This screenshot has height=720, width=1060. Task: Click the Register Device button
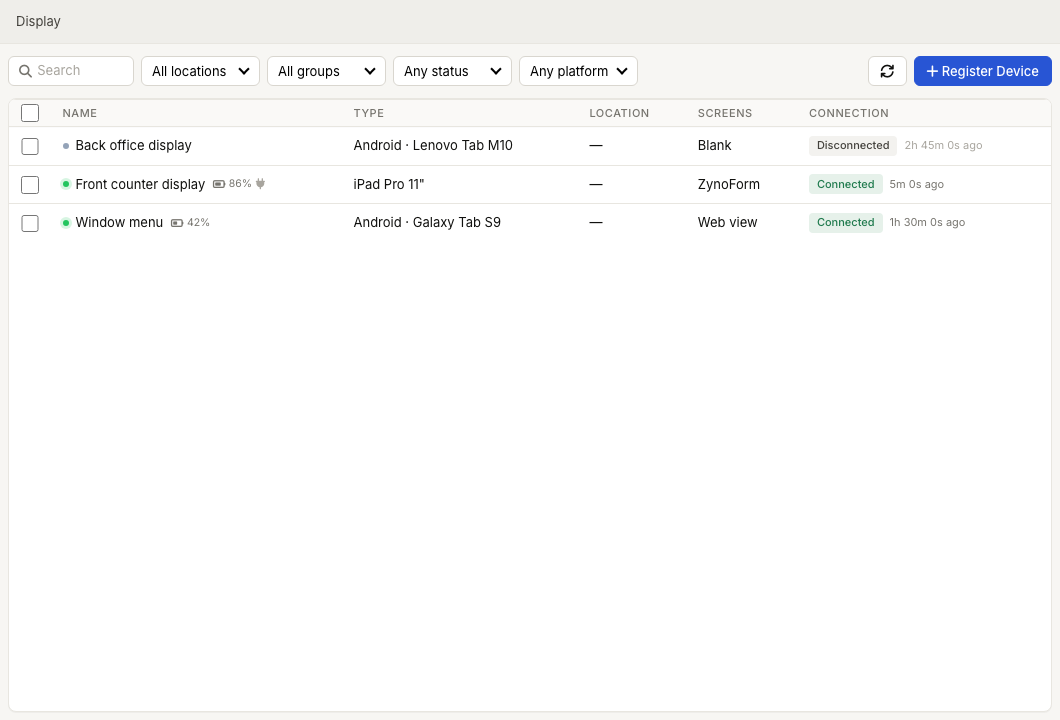982,71
